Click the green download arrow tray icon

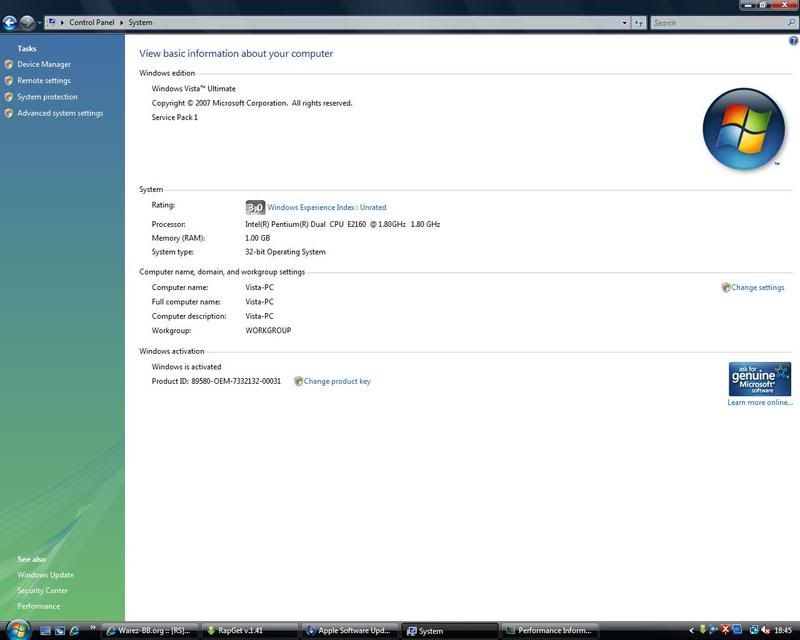pos(703,630)
